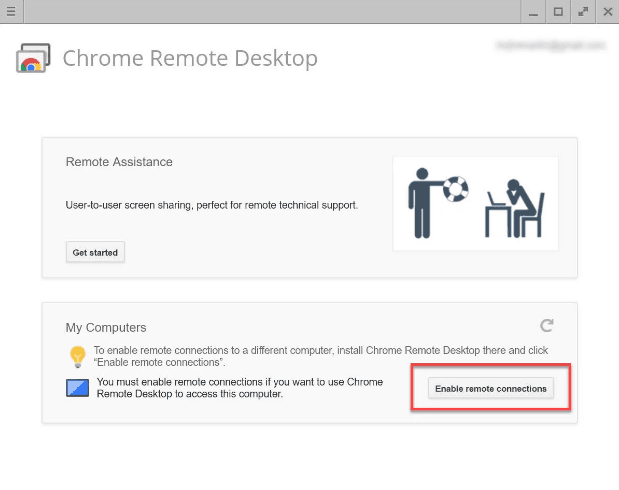Click the person seated at desk image

[x=513, y=202]
